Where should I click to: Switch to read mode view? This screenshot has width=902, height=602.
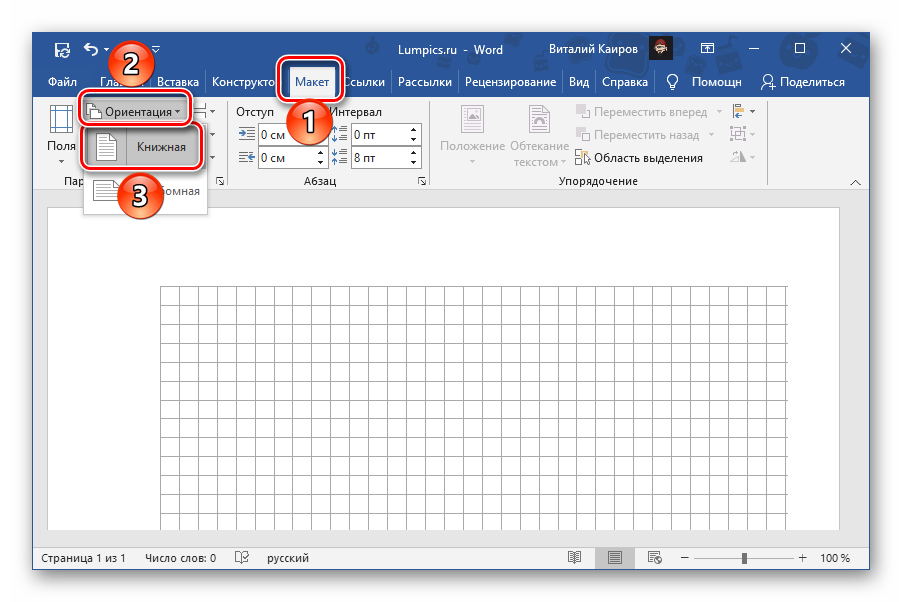point(574,557)
